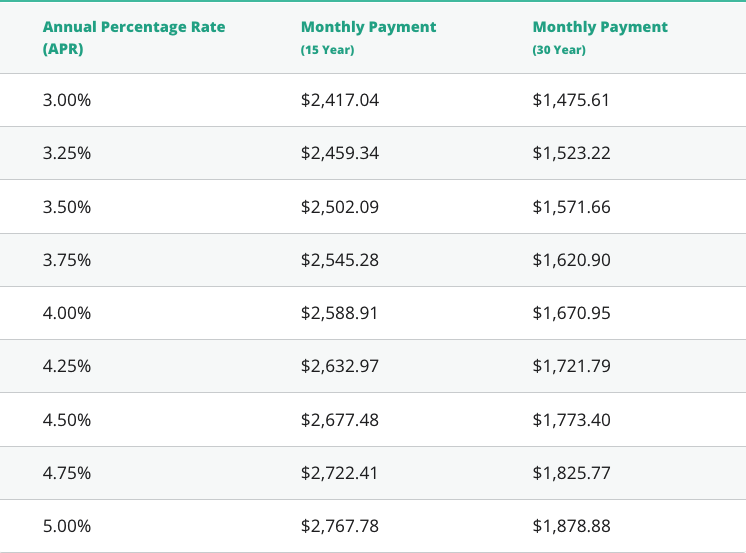Viewport: 746px width, 553px height.
Task: Select the $1,475.61 30-year payment
Action: [571, 100]
